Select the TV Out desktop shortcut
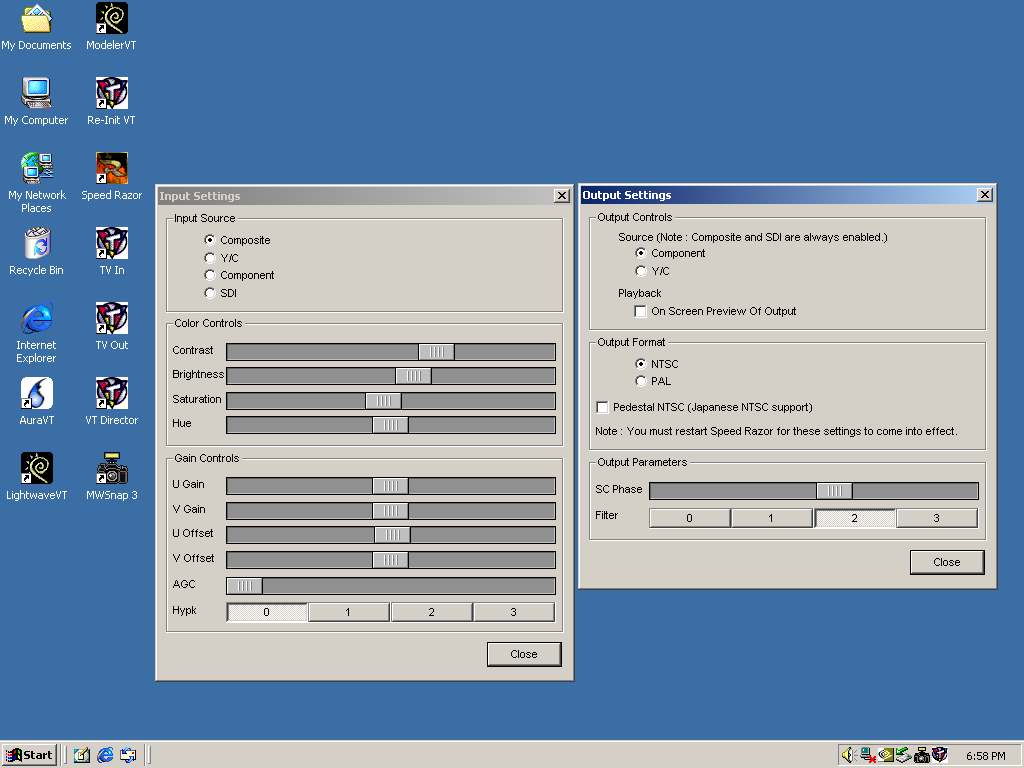 tap(112, 327)
